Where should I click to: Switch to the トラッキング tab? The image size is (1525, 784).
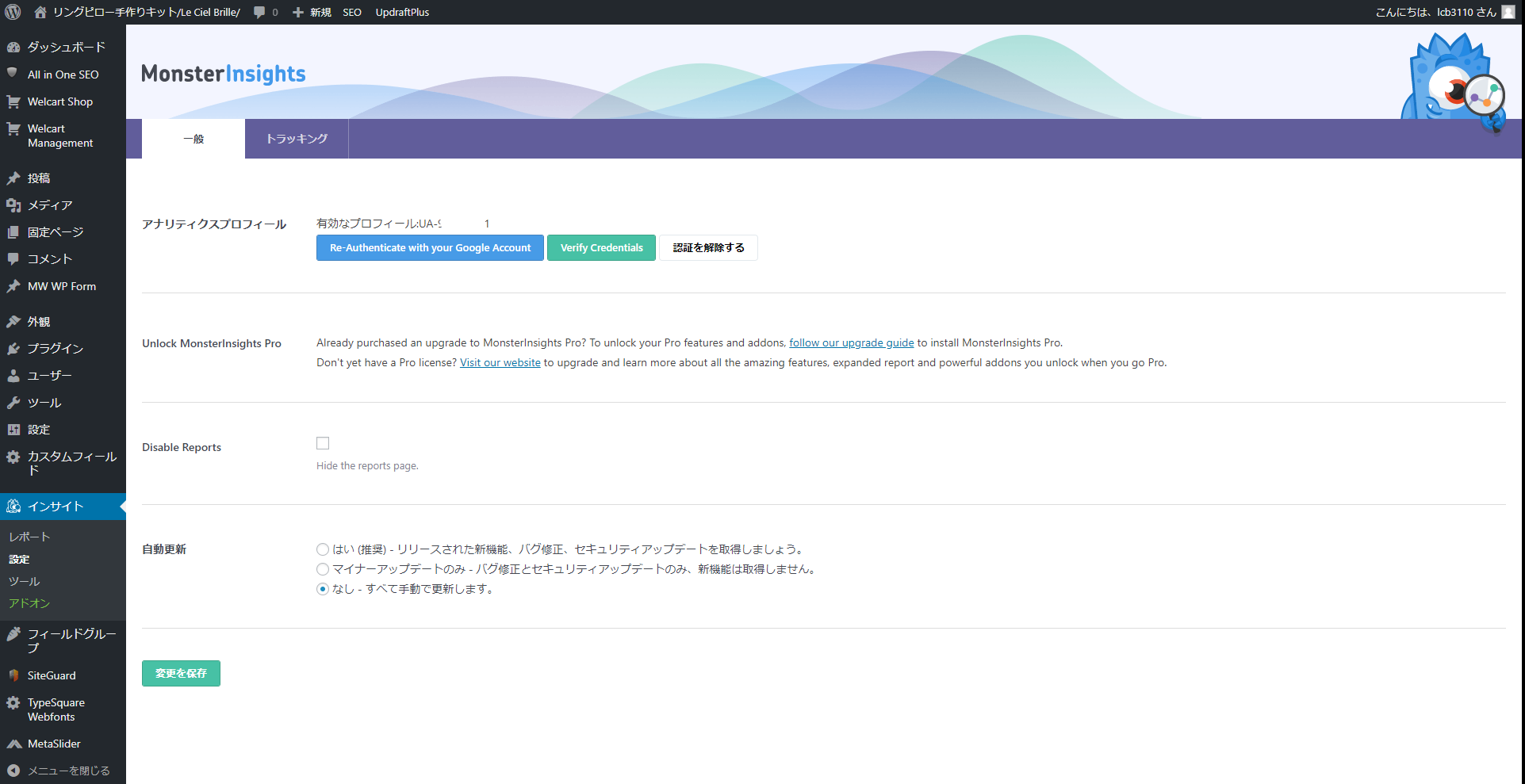pos(297,139)
